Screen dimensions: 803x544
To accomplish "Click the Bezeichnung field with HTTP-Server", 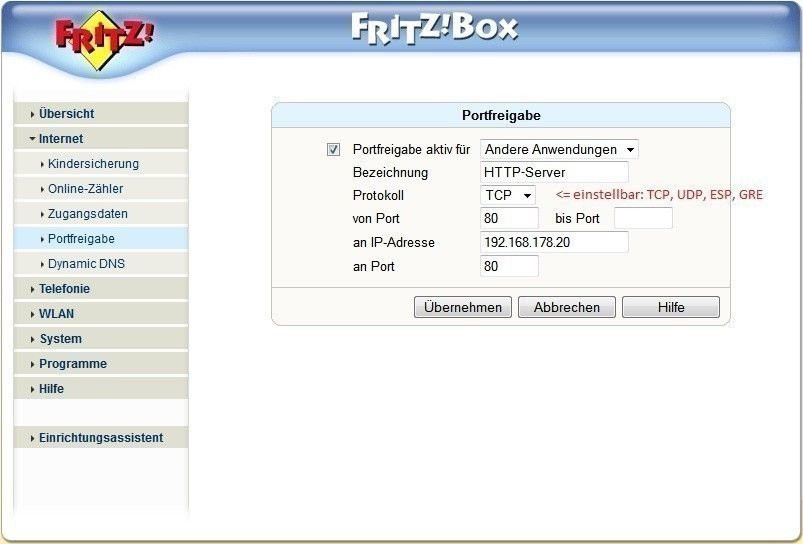I will [554, 172].
